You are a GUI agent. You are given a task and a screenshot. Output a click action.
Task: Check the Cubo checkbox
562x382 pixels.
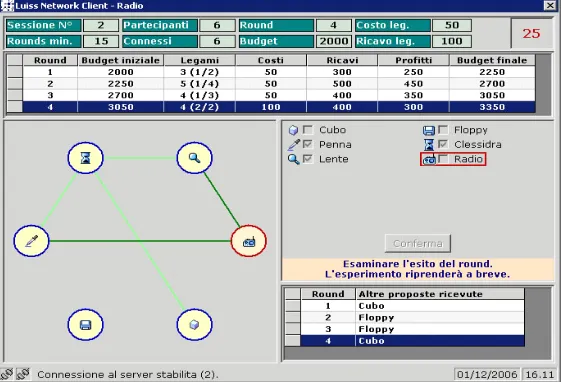[x=308, y=129]
